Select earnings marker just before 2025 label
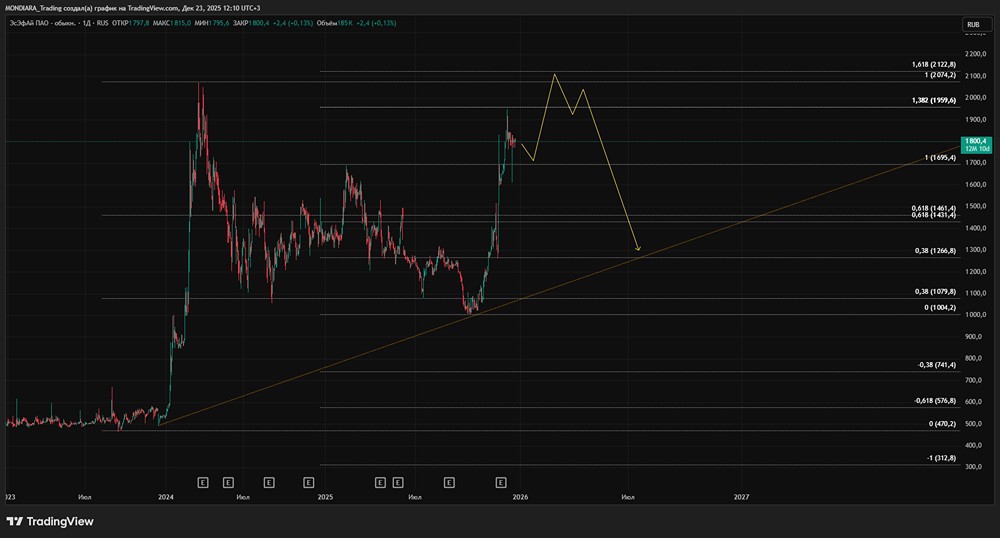This screenshot has width=1000, height=538. coord(309,482)
